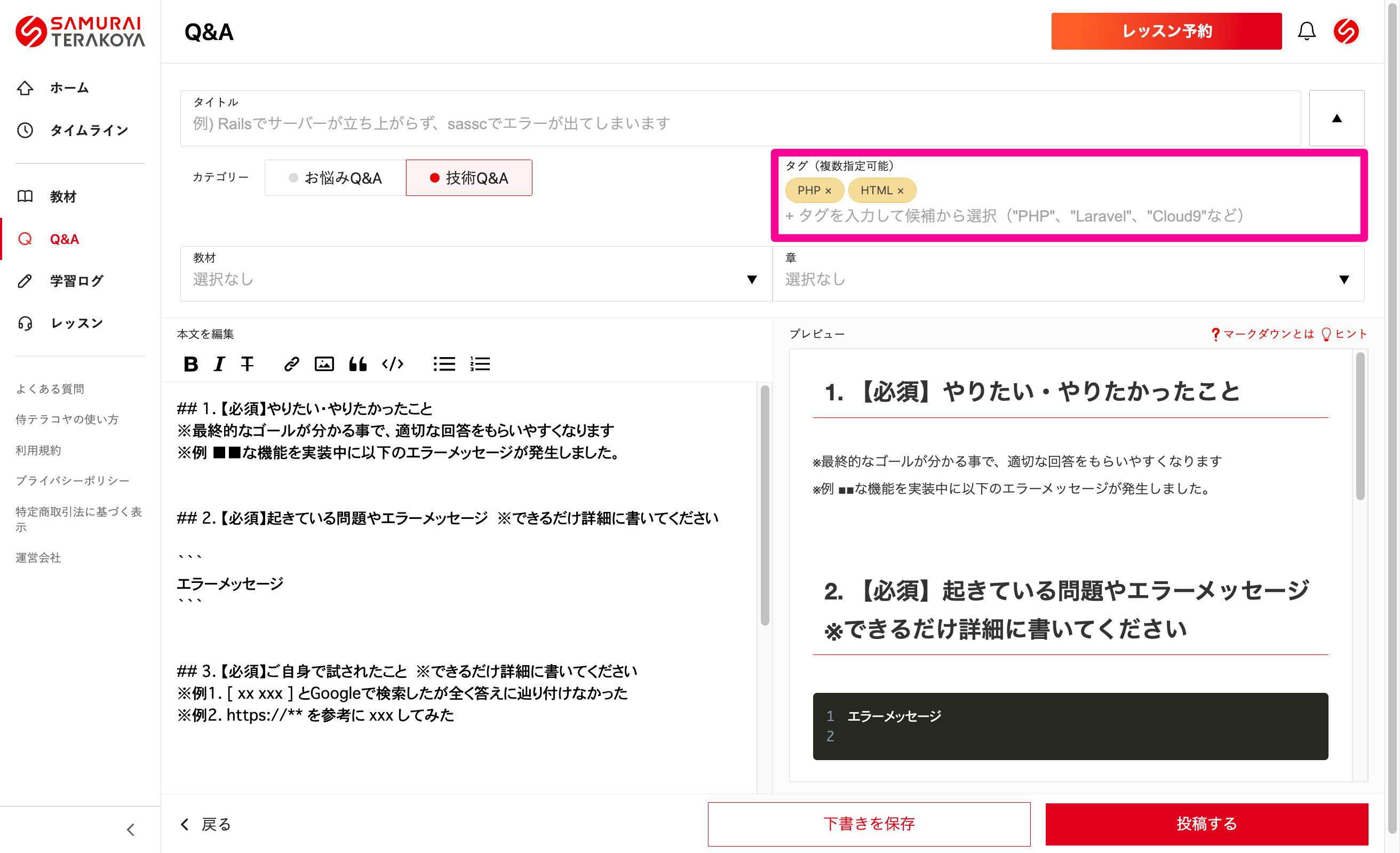The image size is (1400, 853).
Task: Click the bulleted list icon
Action: point(444,364)
